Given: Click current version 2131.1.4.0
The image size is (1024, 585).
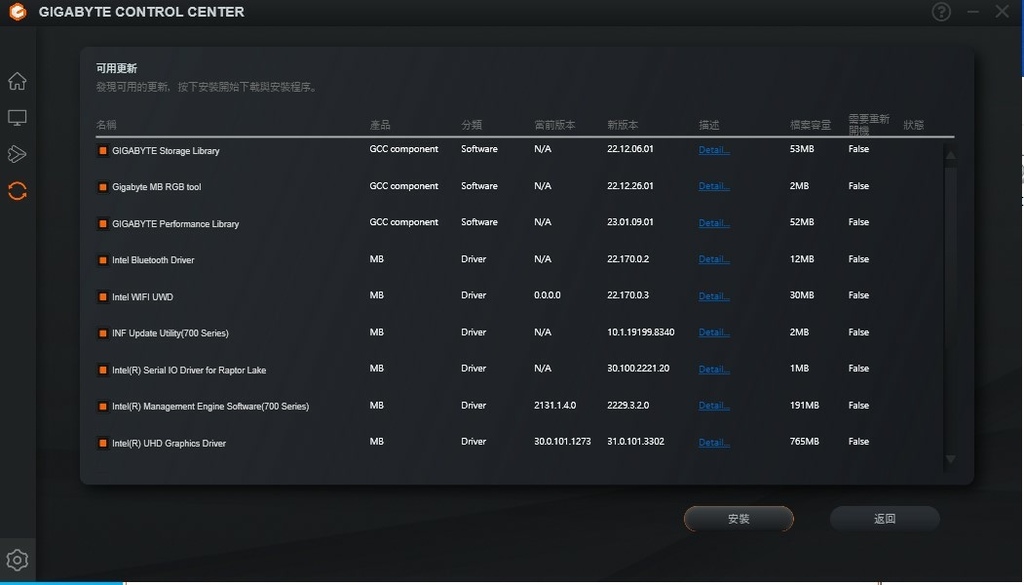Looking at the screenshot, I should [555, 405].
